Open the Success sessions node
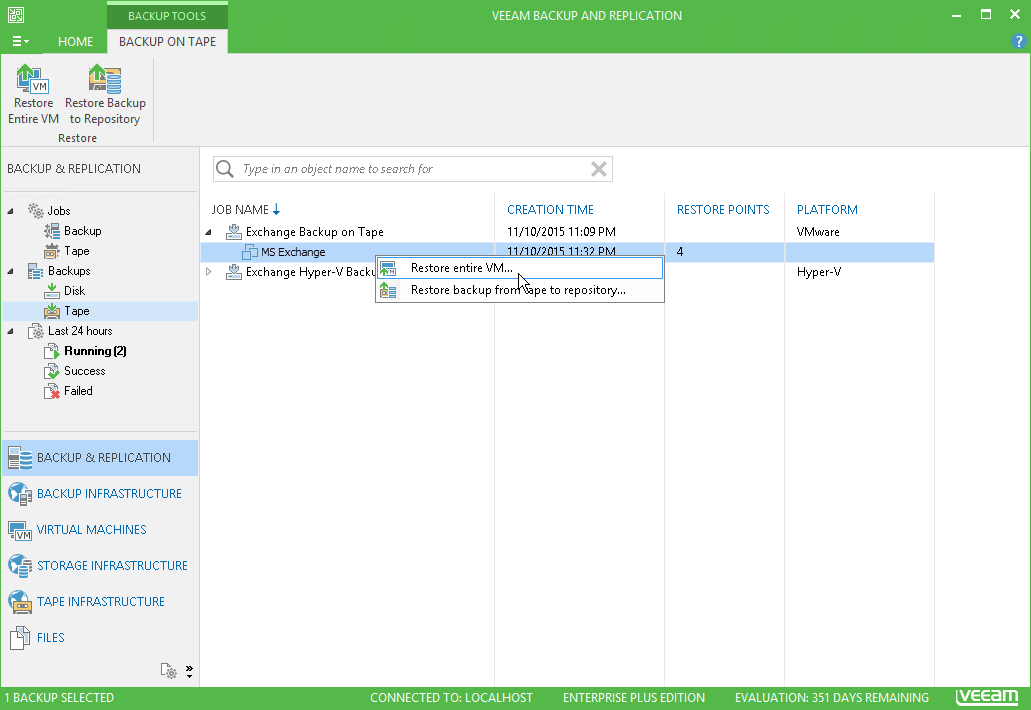Image resolution: width=1031 pixels, height=710 pixels. pos(85,371)
